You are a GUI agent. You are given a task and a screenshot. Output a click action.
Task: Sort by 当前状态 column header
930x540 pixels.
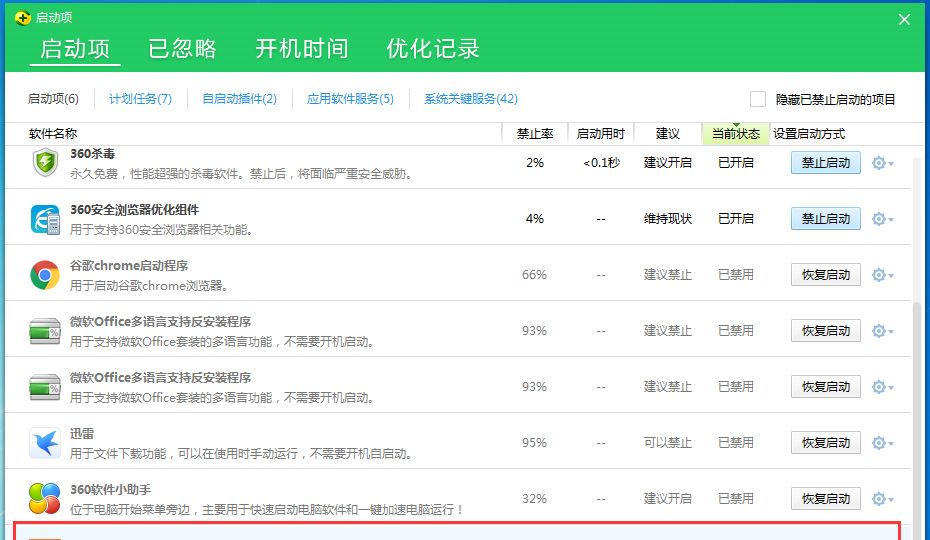[735, 134]
